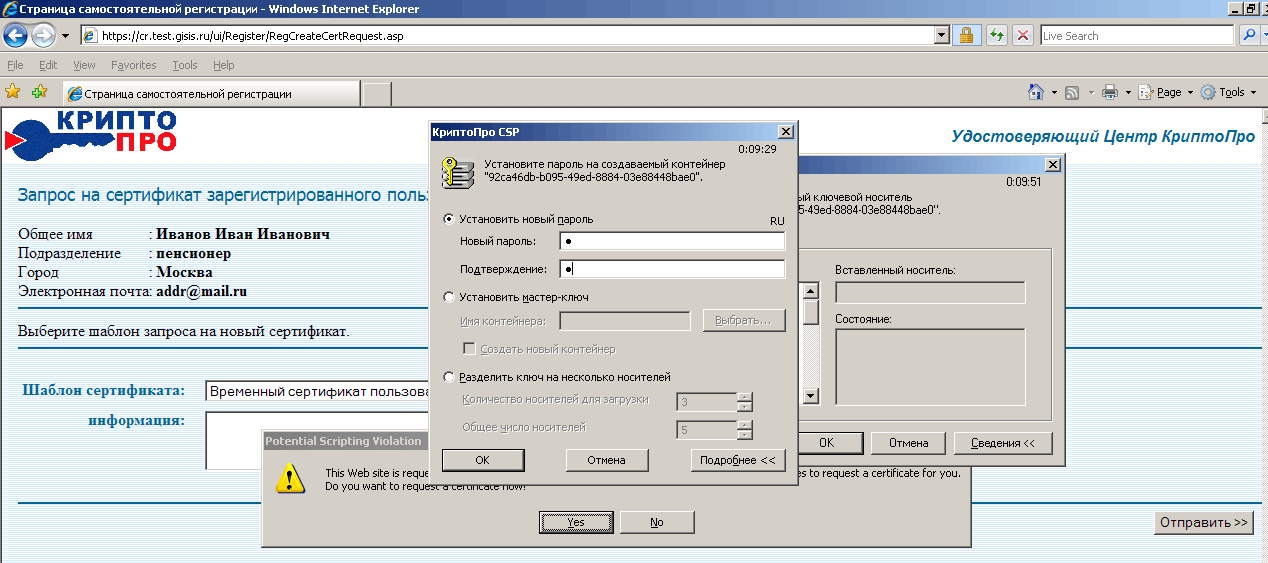Go to the Home page icon
1268x563 pixels.
pos(1037,92)
